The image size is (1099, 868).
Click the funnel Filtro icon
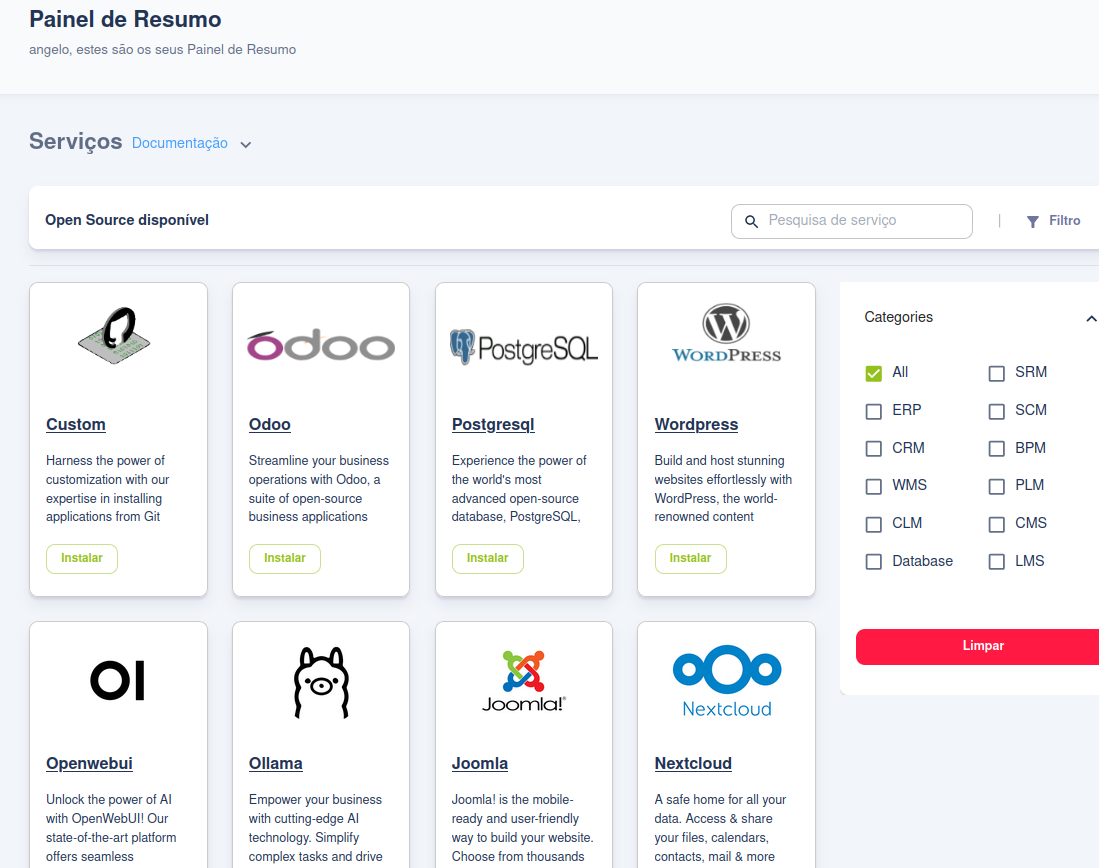(1032, 222)
